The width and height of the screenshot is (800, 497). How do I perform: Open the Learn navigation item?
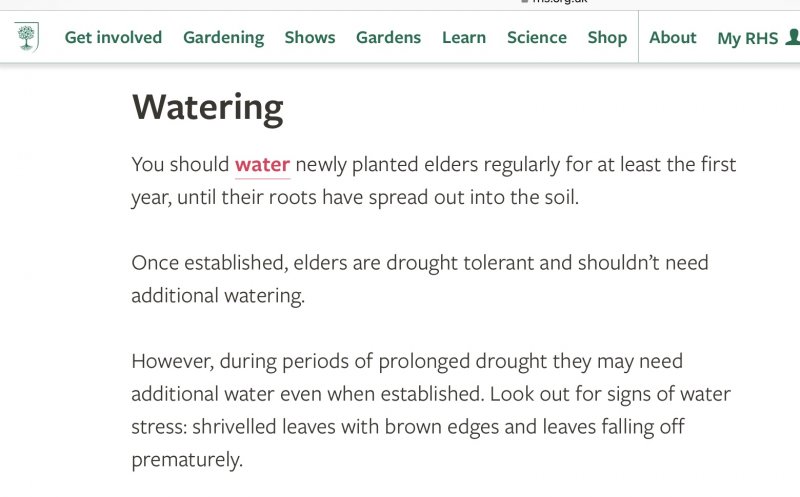[x=464, y=38]
